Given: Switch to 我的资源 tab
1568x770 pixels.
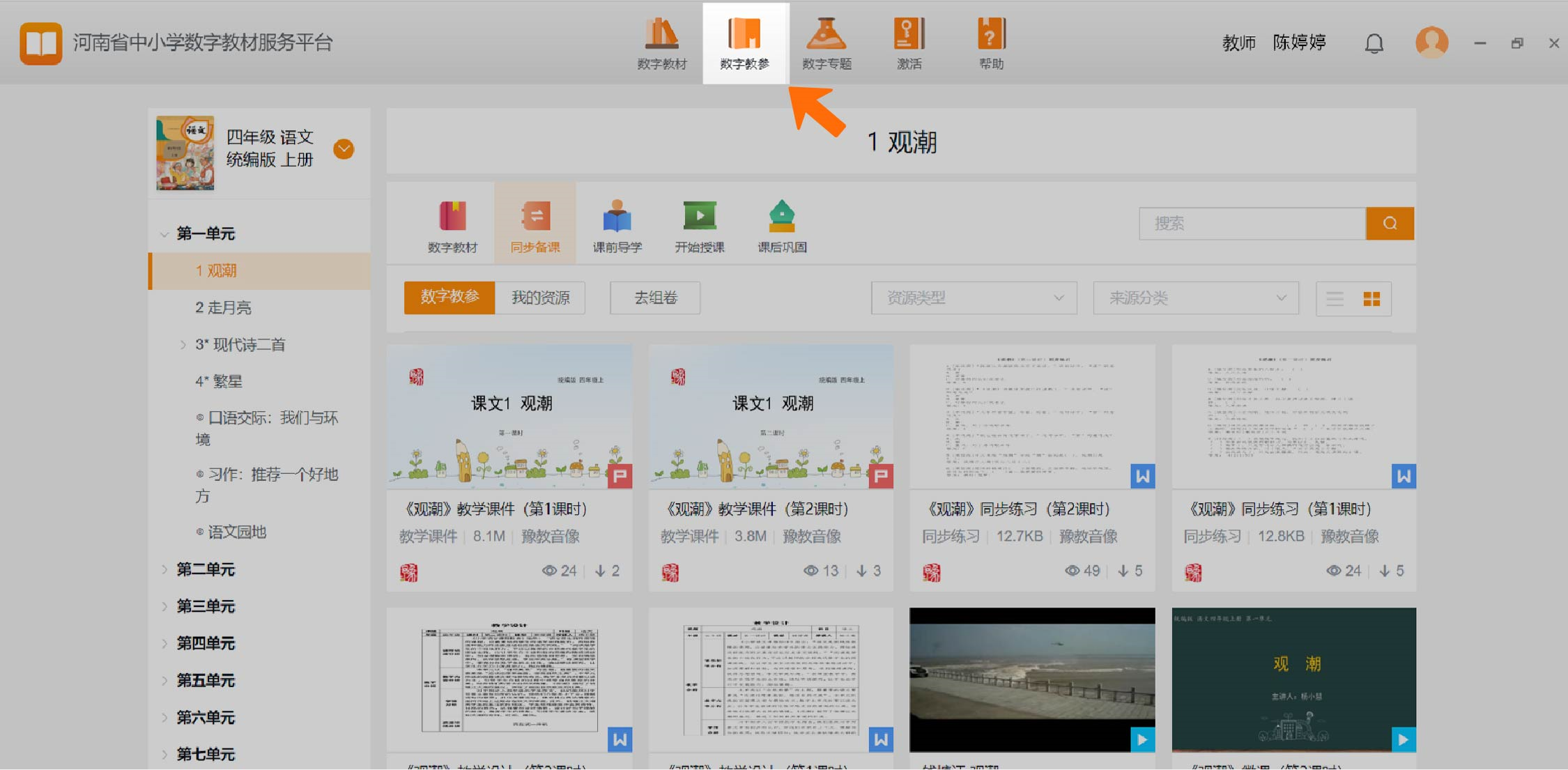Looking at the screenshot, I should (540, 298).
